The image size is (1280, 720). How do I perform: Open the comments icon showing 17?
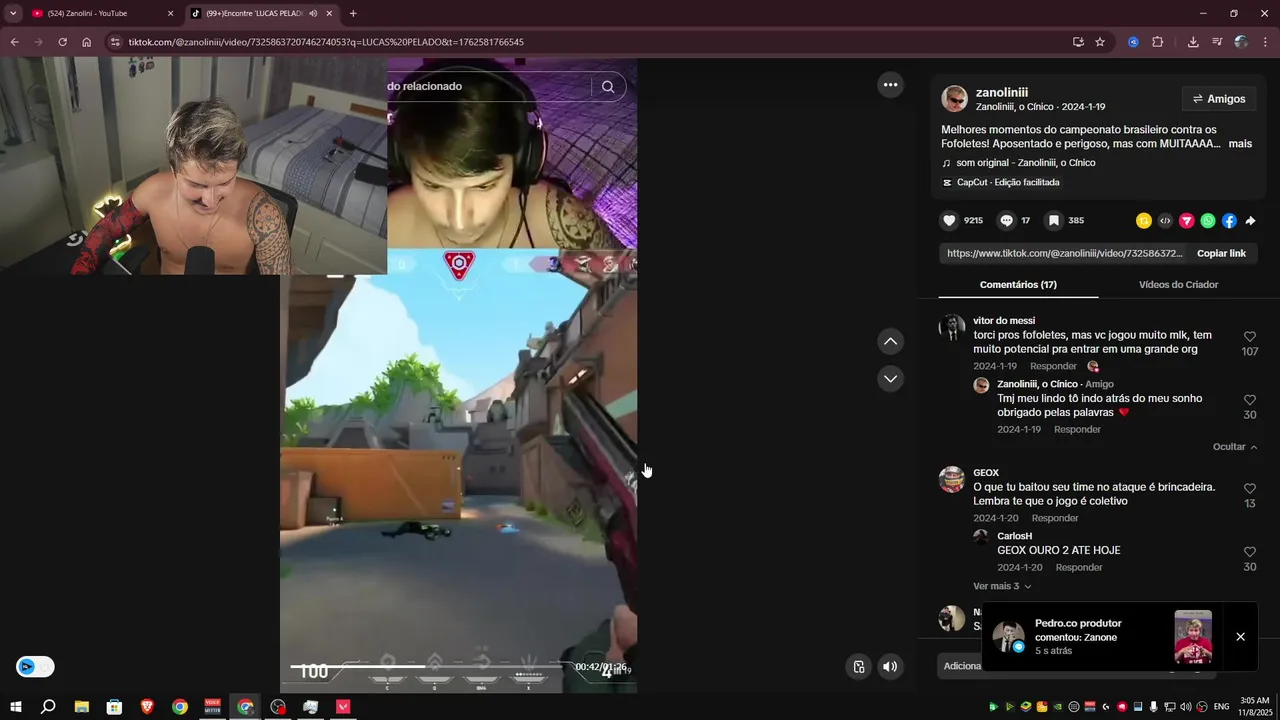pos(1006,221)
